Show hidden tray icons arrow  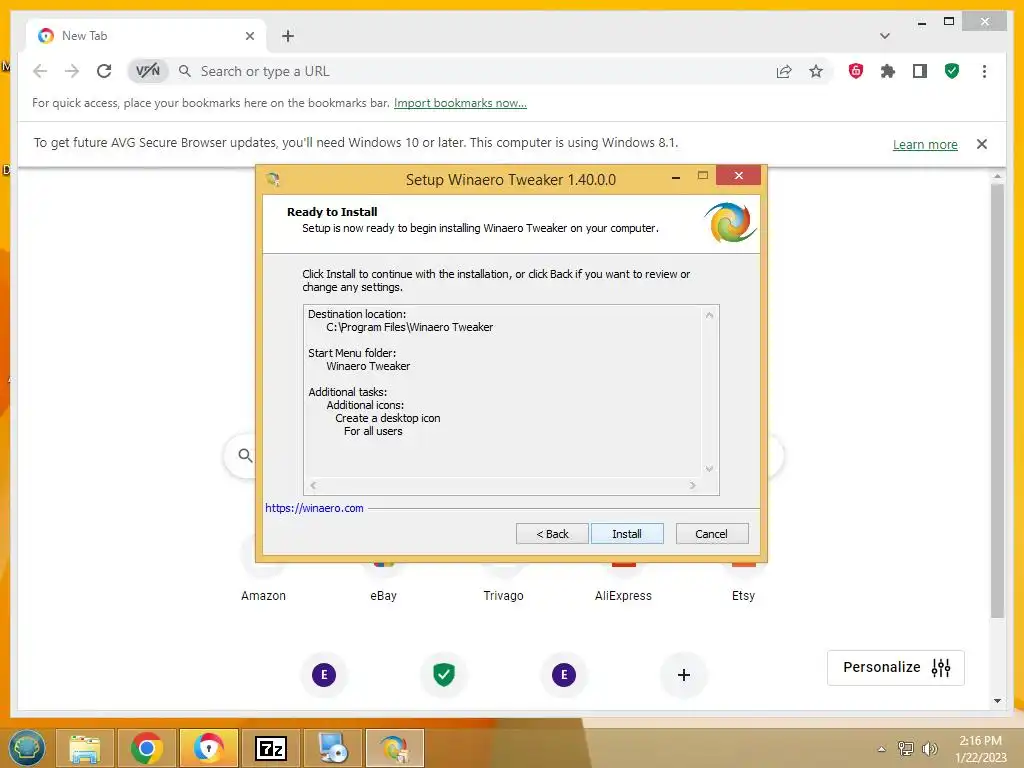pos(881,749)
